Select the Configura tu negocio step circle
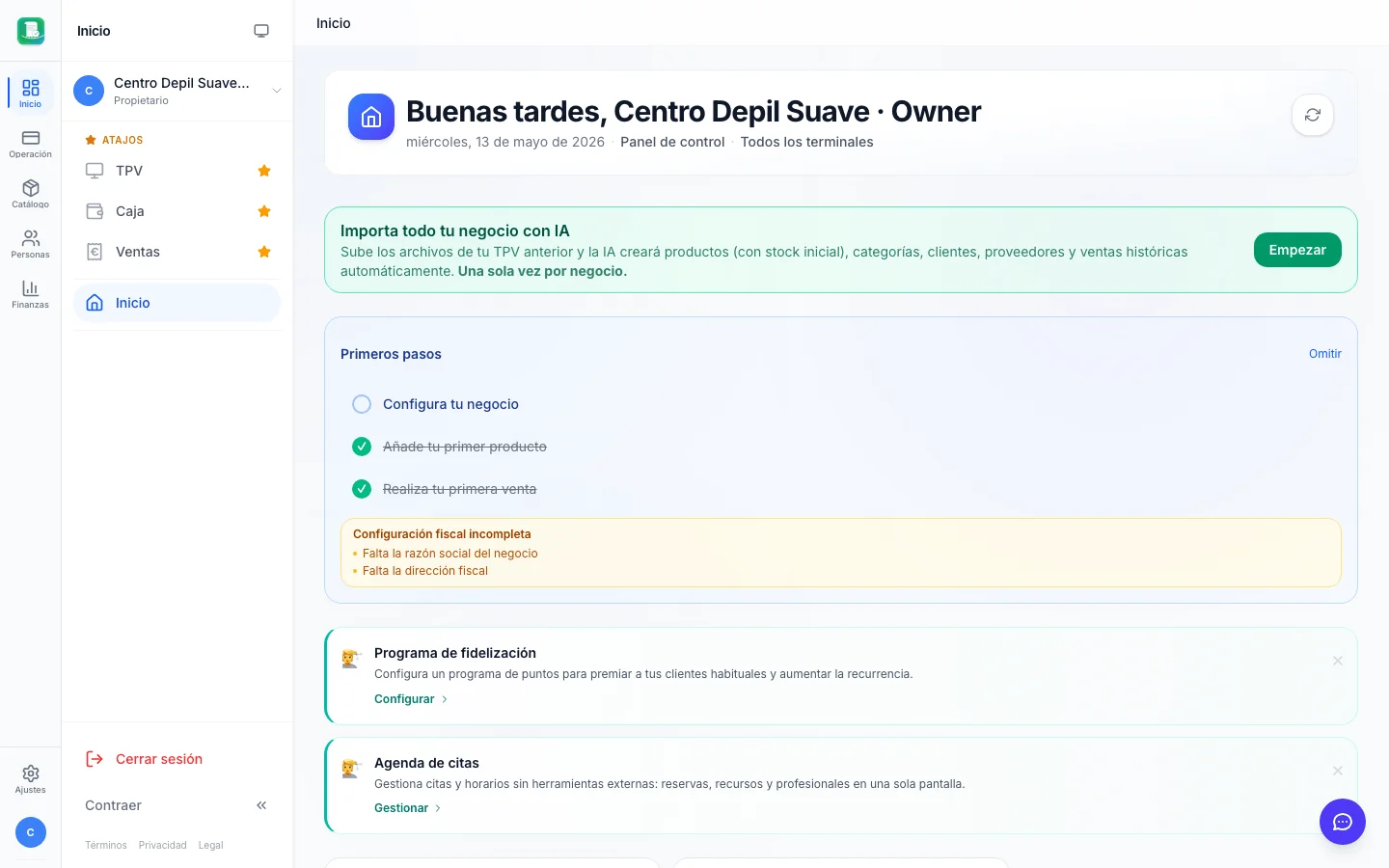Viewport: 1389px width, 868px height. pyautogui.click(x=362, y=404)
